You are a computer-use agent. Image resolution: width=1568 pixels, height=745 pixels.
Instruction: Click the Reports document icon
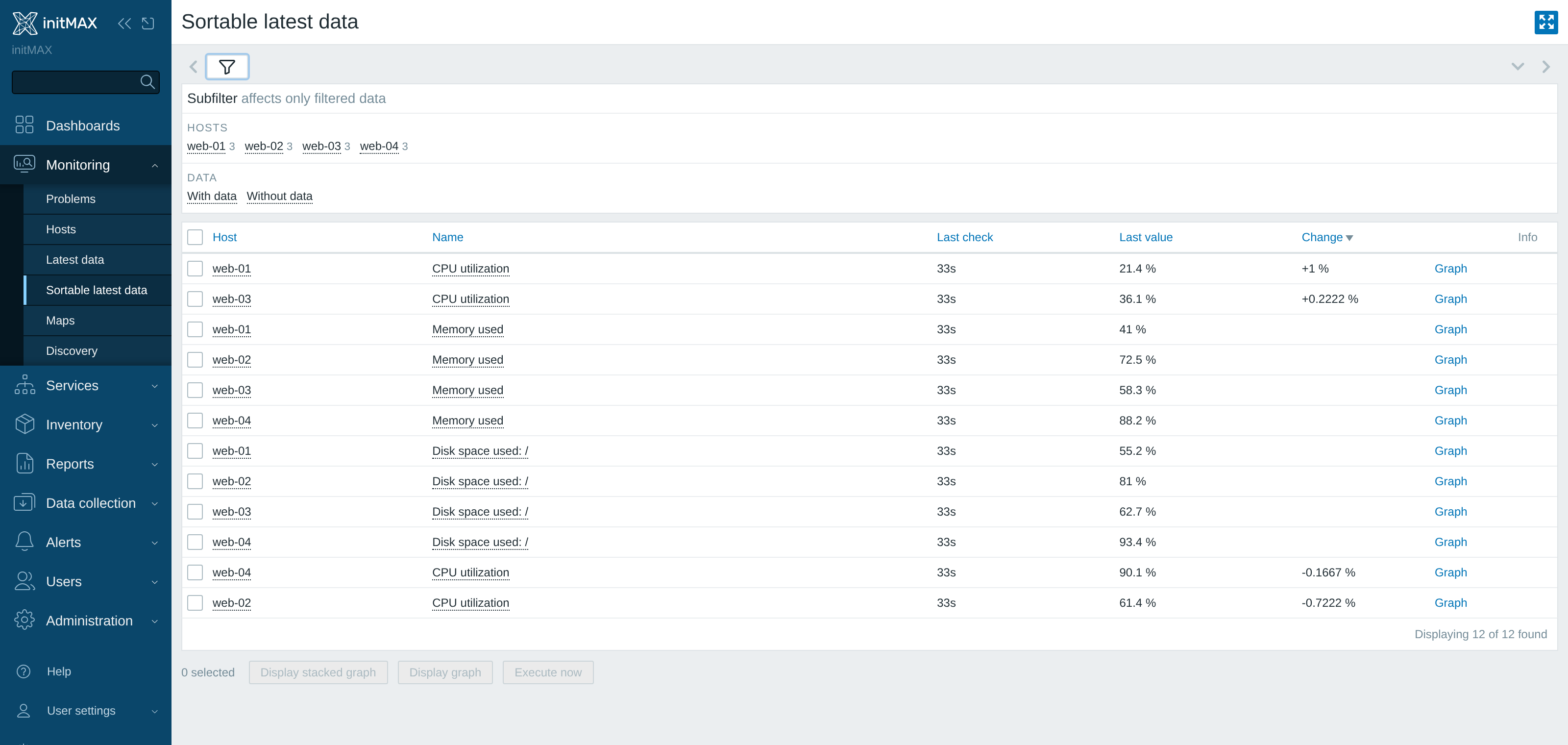[x=24, y=463]
